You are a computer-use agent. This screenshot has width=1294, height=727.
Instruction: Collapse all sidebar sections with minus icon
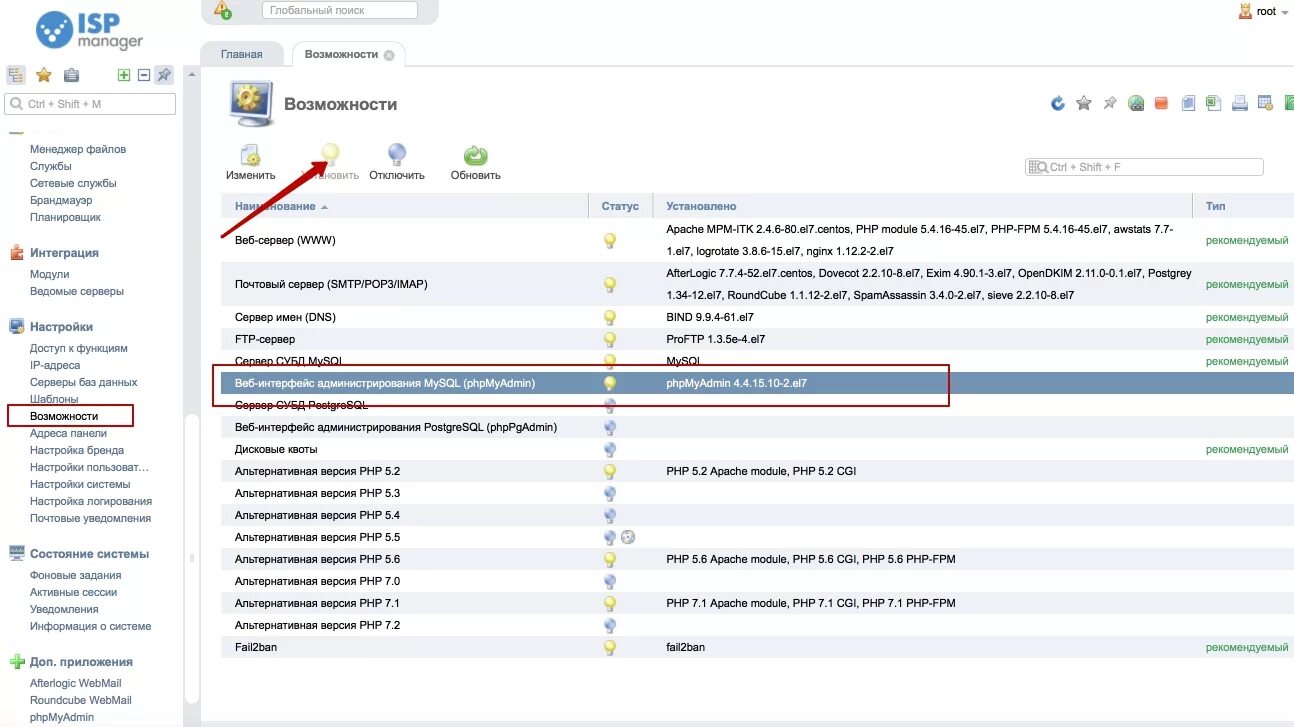[x=144, y=75]
